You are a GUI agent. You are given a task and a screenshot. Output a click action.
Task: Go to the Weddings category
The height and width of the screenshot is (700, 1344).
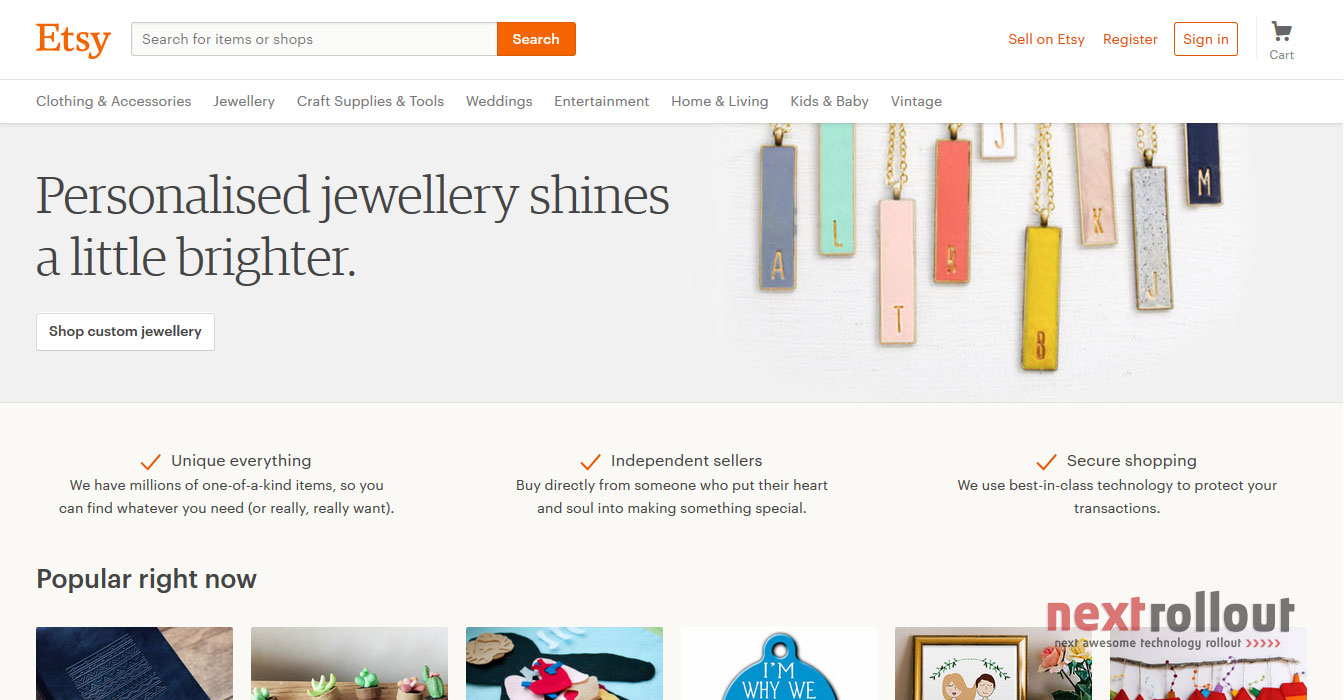point(499,101)
